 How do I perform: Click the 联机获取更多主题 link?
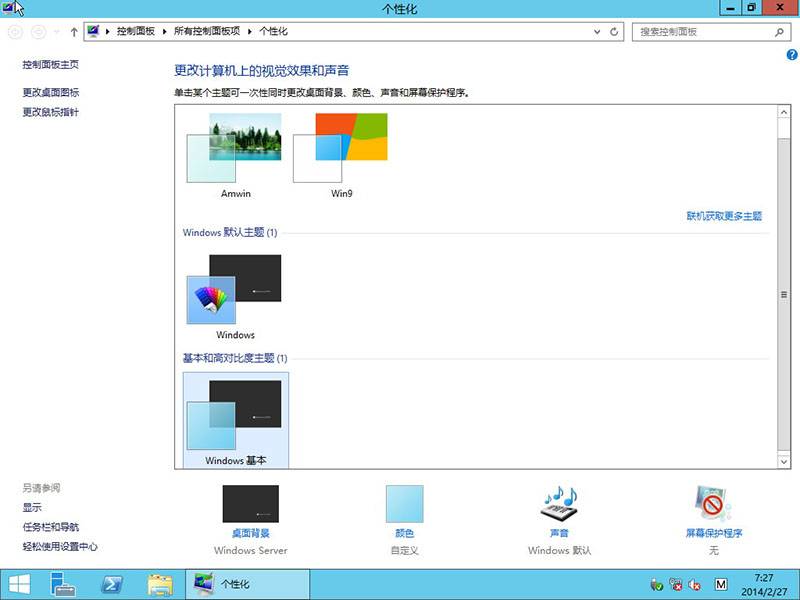click(x=724, y=216)
